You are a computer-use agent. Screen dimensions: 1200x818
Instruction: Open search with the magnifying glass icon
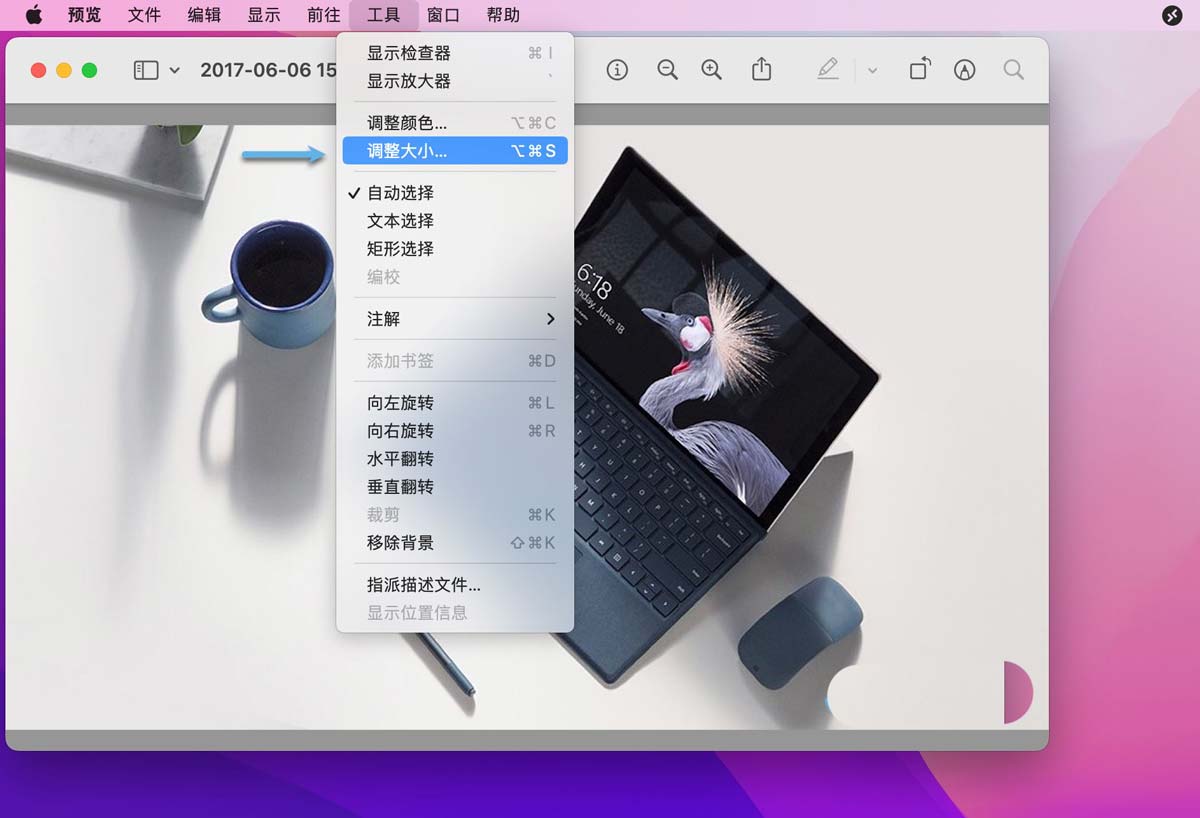tap(1013, 70)
